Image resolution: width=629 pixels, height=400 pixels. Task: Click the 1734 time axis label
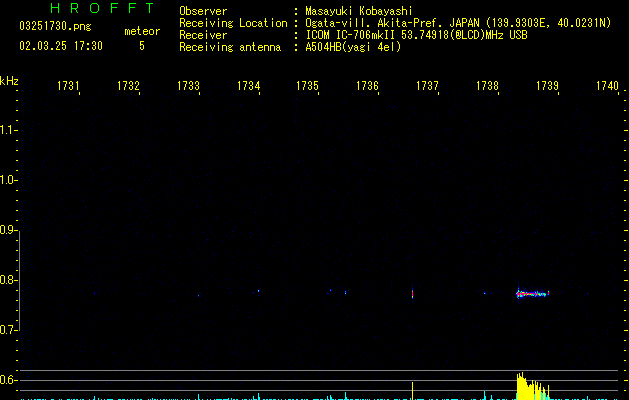click(x=248, y=85)
